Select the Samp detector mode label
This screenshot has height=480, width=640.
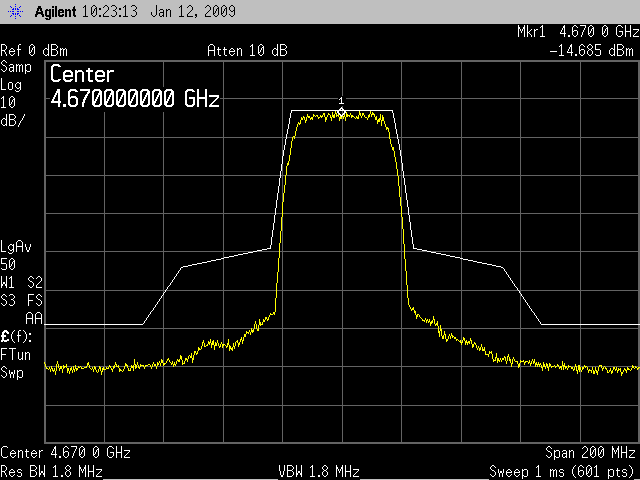pos(16,66)
